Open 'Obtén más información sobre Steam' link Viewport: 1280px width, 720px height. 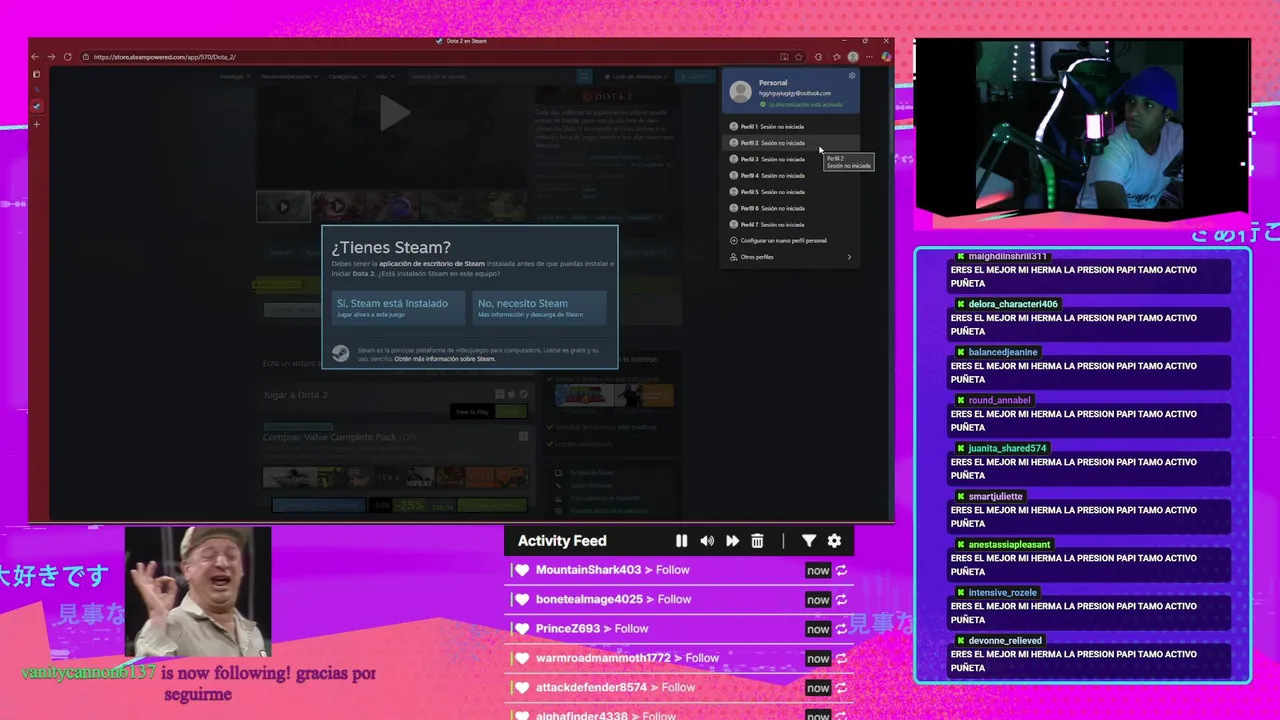(444, 358)
